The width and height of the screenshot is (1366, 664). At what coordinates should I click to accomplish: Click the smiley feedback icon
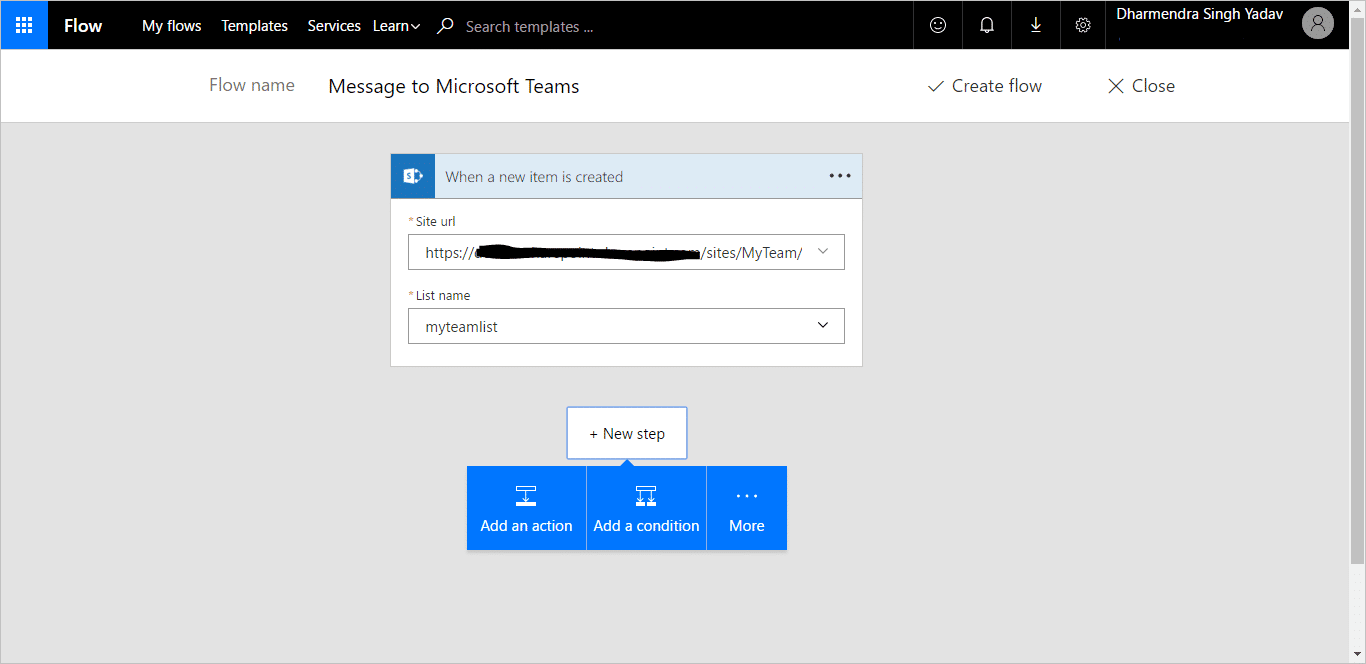pyautogui.click(x=938, y=25)
